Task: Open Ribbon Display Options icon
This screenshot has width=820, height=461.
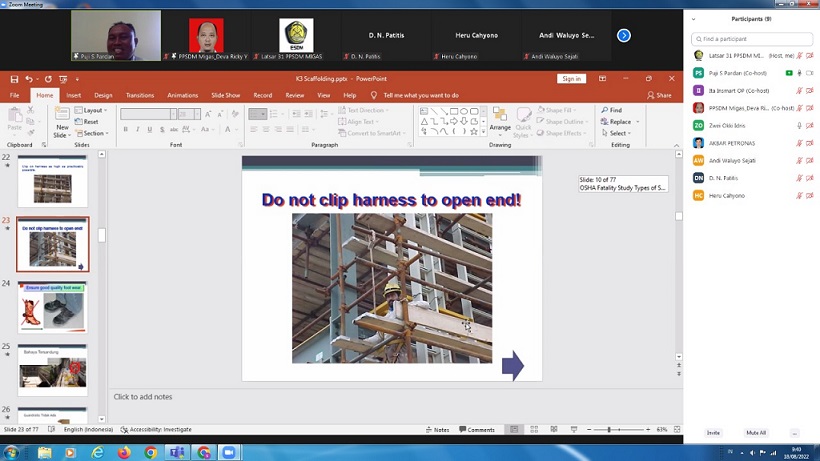Action: (602, 78)
